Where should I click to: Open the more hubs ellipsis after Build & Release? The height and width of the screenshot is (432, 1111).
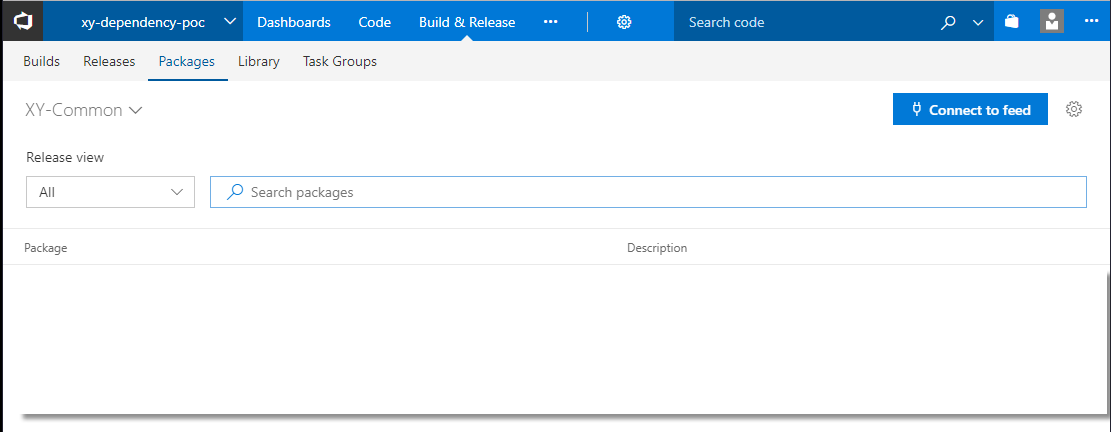(x=551, y=22)
